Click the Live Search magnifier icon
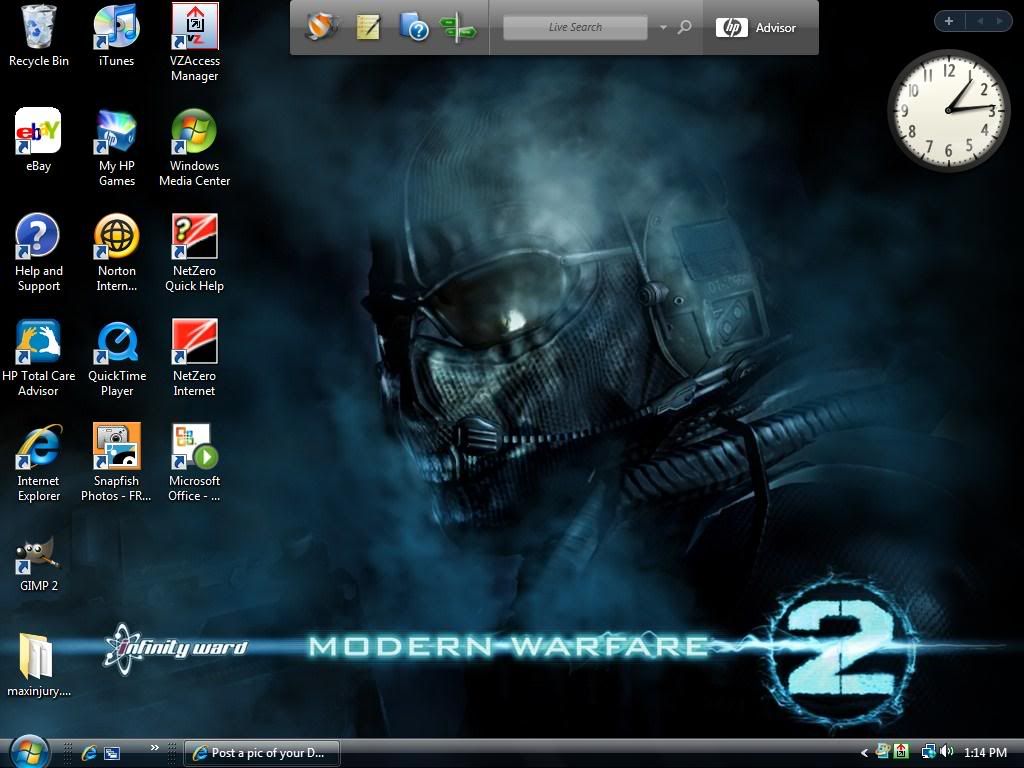The image size is (1024, 768). click(684, 27)
